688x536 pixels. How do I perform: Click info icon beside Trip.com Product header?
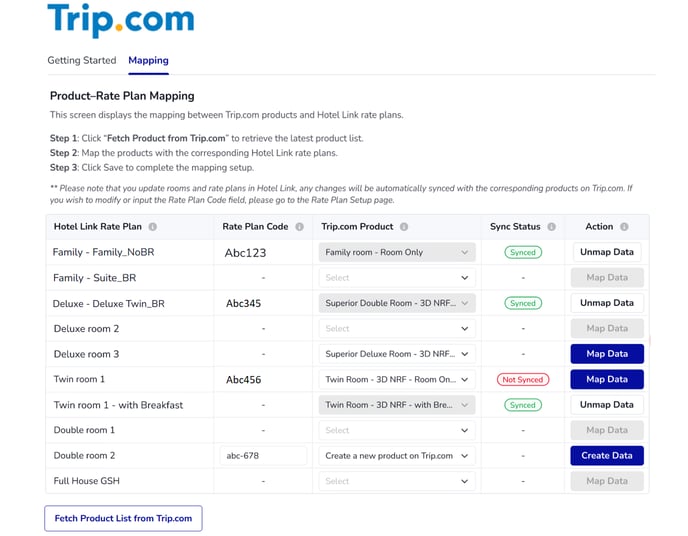404,227
